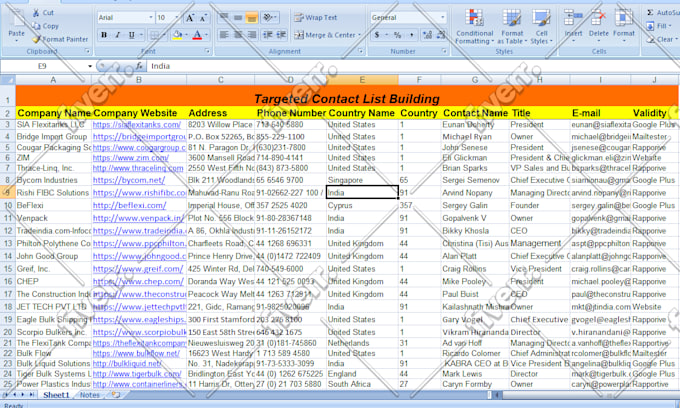Select Middle Align icon
The image size is (680, 408).
tap(238, 17)
